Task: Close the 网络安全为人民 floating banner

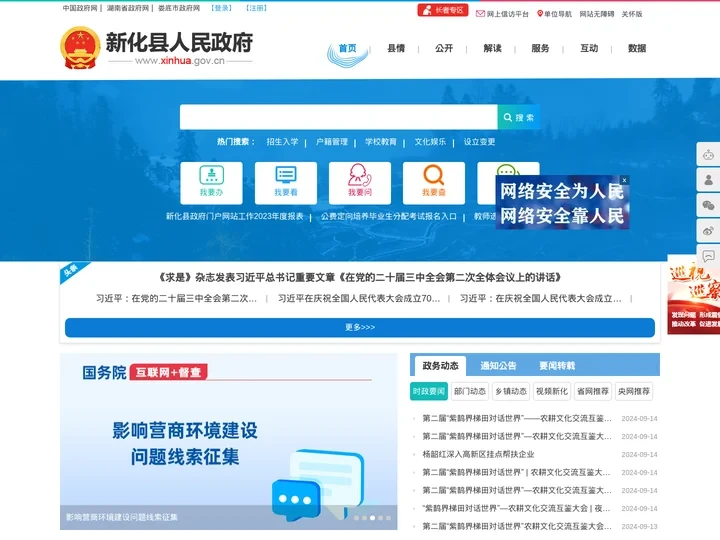Action: click(x=624, y=180)
